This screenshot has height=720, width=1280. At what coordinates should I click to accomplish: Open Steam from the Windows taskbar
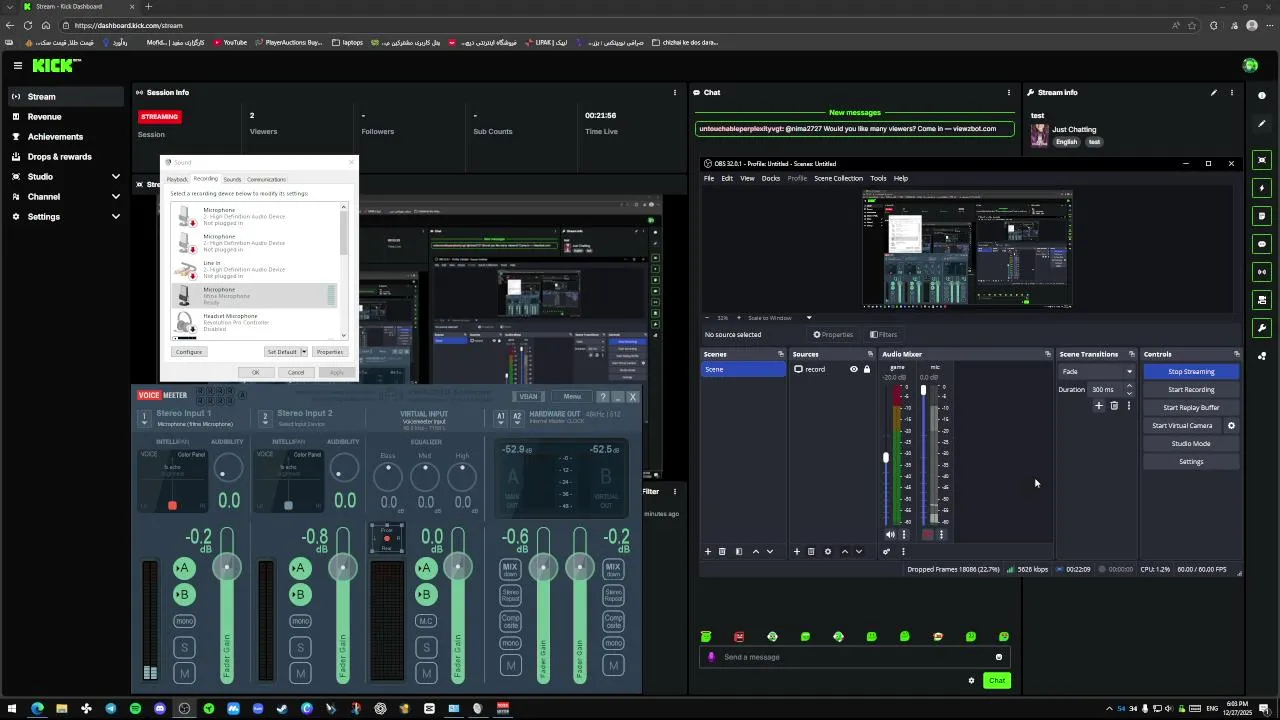click(x=282, y=709)
